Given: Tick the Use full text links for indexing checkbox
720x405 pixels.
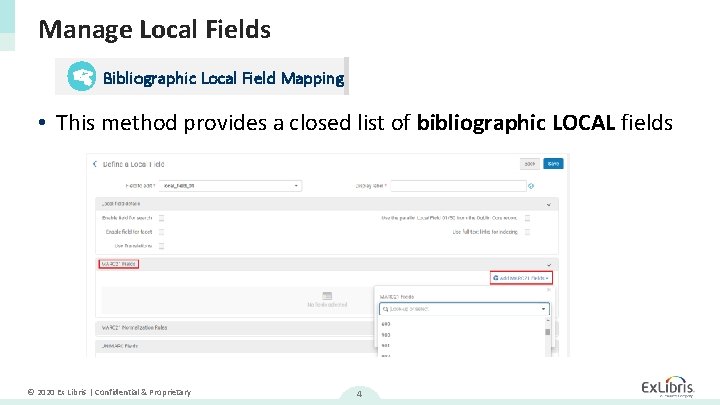Looking at the screenshot, I should 527,232.
